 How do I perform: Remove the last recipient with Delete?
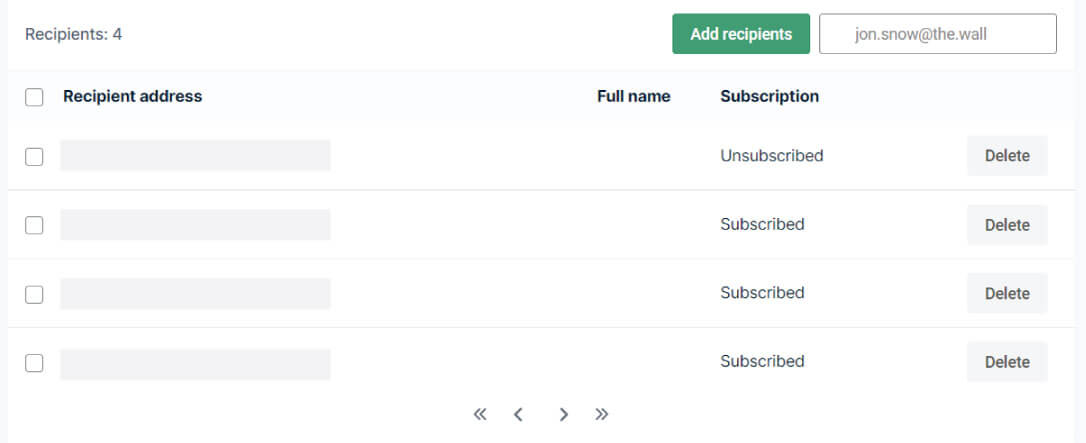pyautogui.click(x=1007, y=362)
